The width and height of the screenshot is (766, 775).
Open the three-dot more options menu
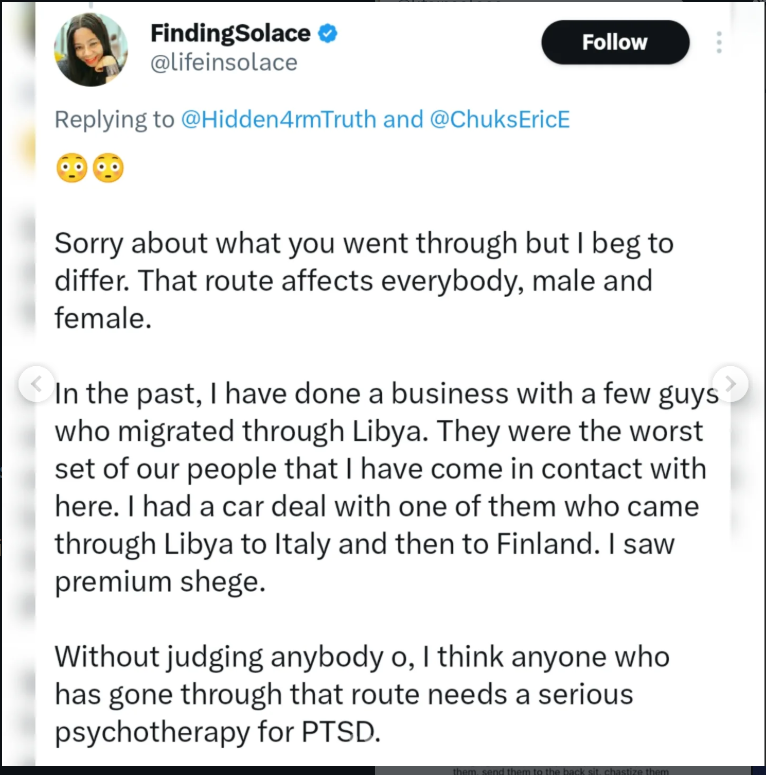click(719, 42)
